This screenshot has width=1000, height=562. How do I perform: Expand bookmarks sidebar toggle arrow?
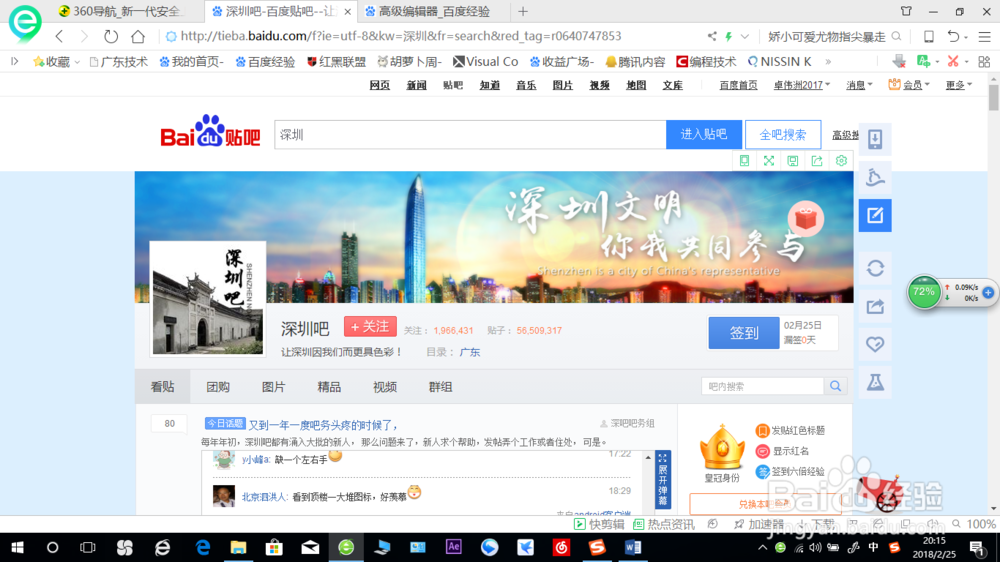point(15,61)
